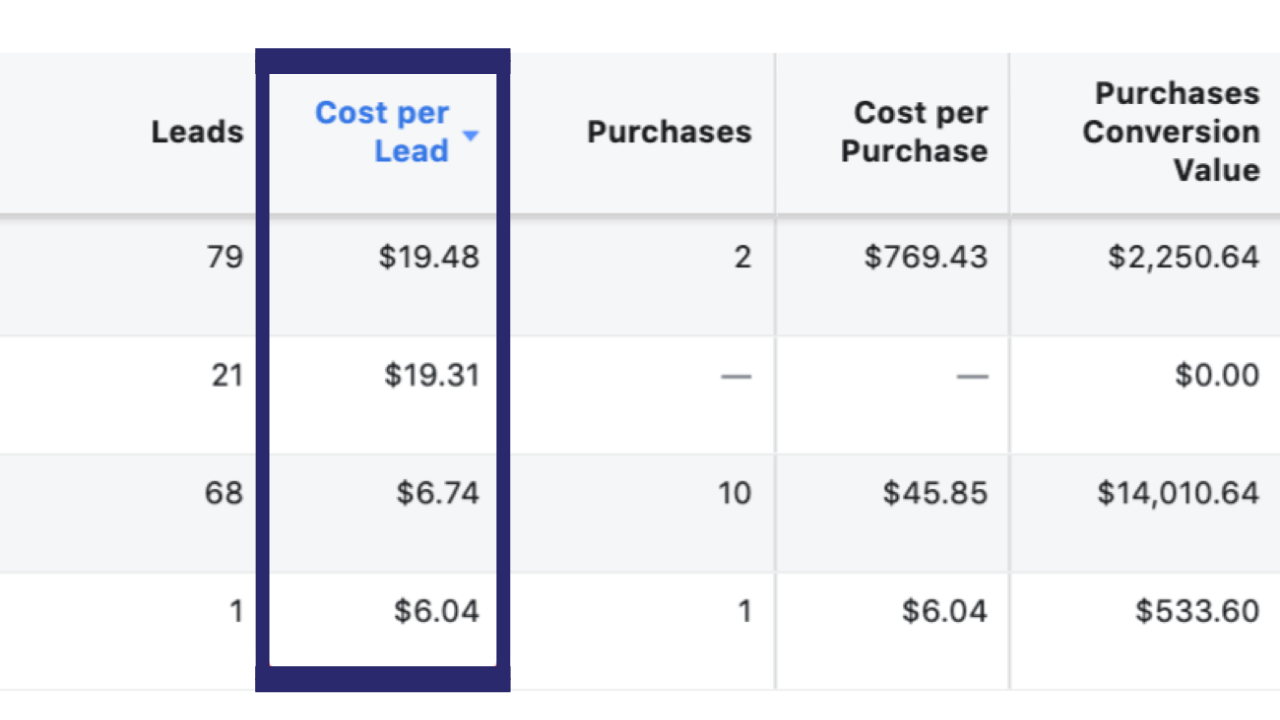
Task: Select the $14,010.64 conversion value cell
Action: point(1179,493)
